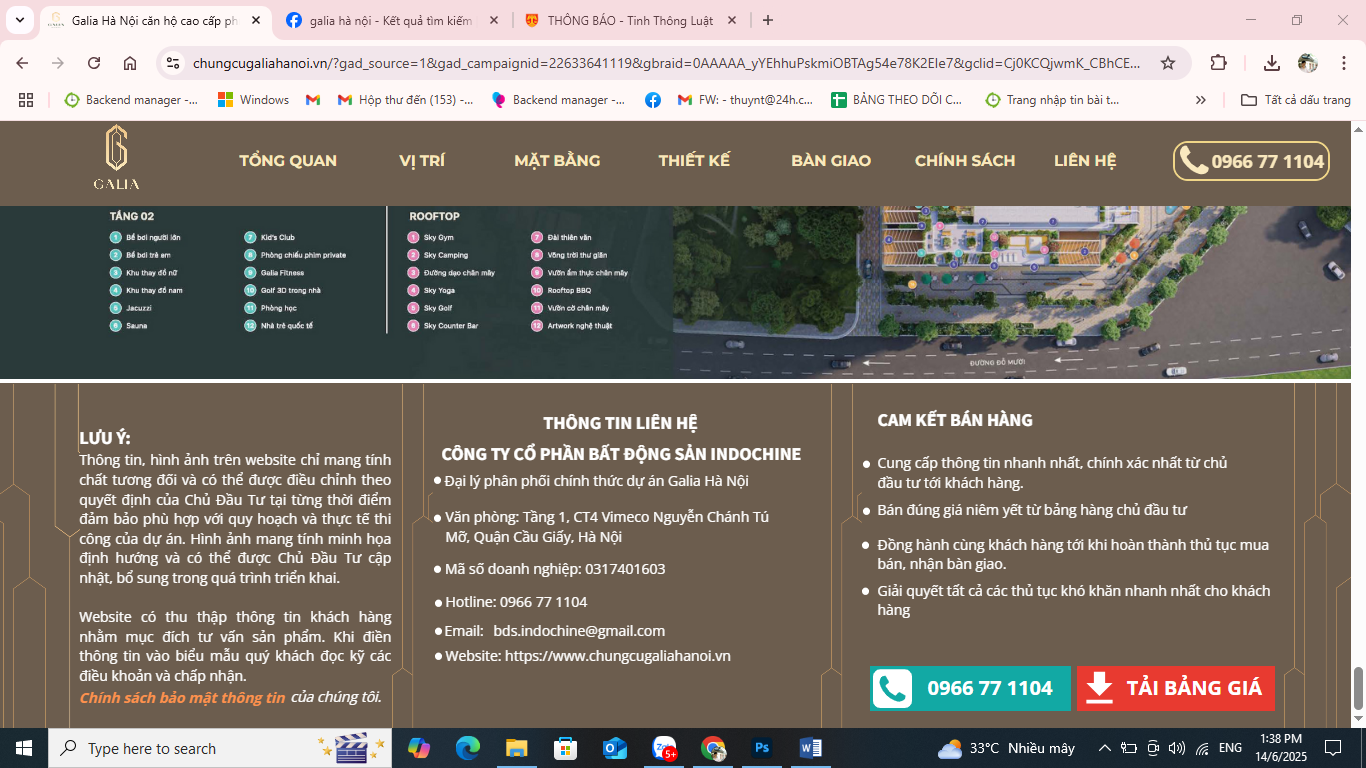Open Chrome three-dot menu

(1344, 63)
